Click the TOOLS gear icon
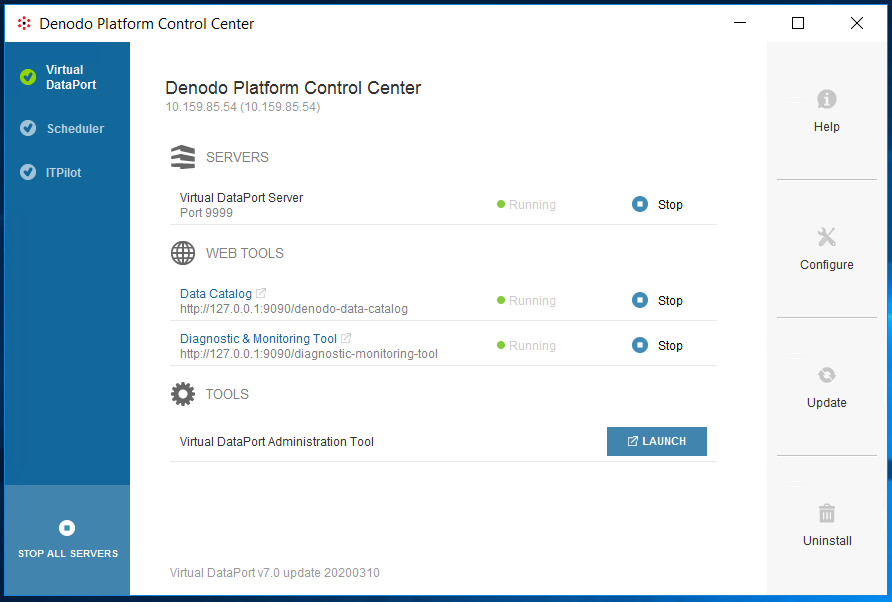The height and width of the screenshot is (602, 892). click(183, 394)
